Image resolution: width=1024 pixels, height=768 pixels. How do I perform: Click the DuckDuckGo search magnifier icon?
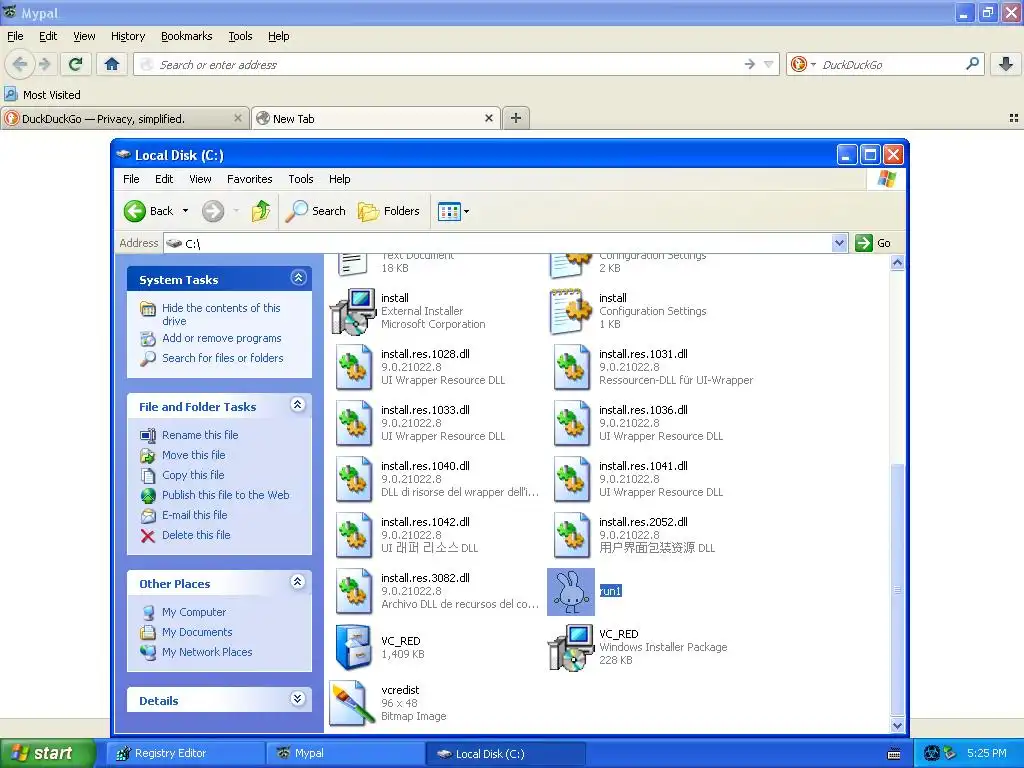(x=972, y=64)
